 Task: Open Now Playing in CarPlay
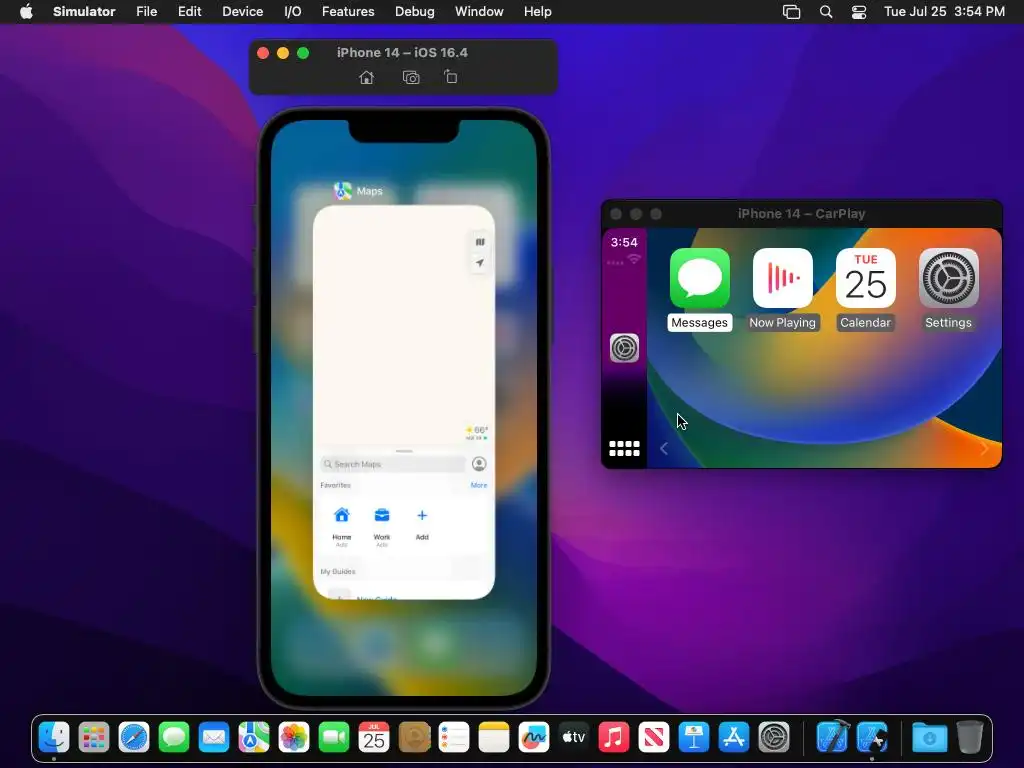[782, 289]
